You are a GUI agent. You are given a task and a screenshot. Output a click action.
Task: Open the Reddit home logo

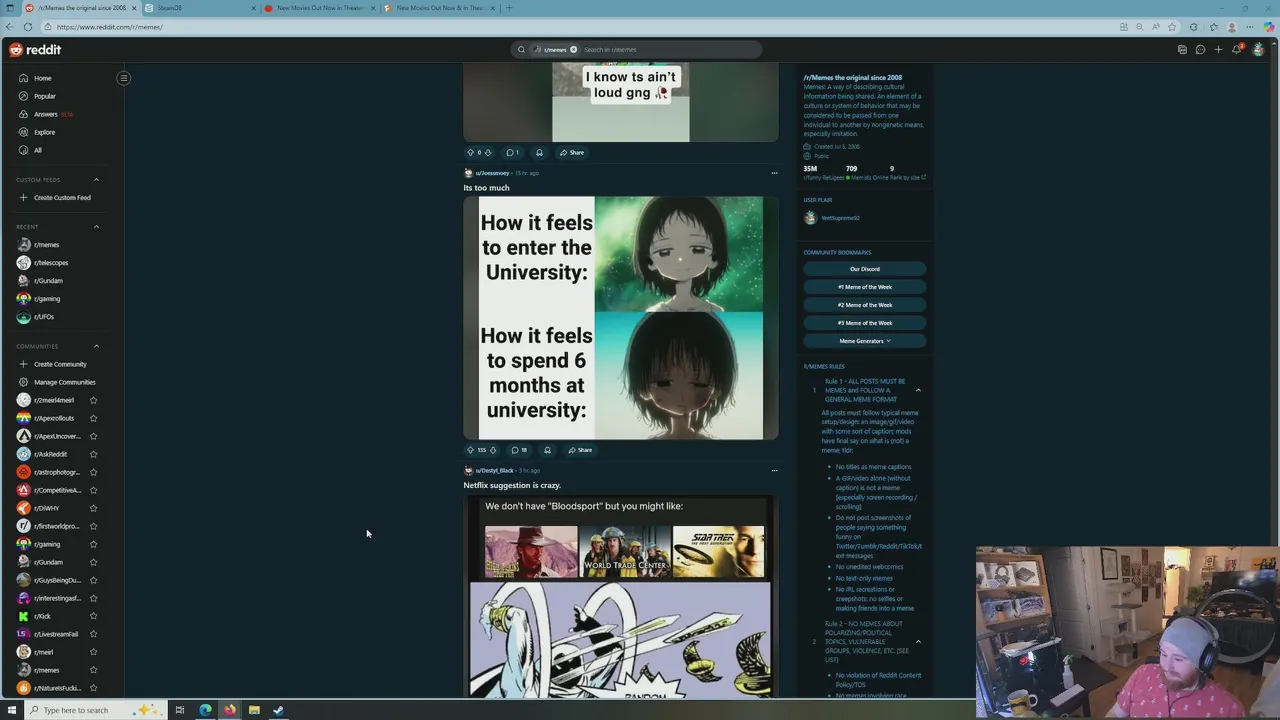point(35,49)
